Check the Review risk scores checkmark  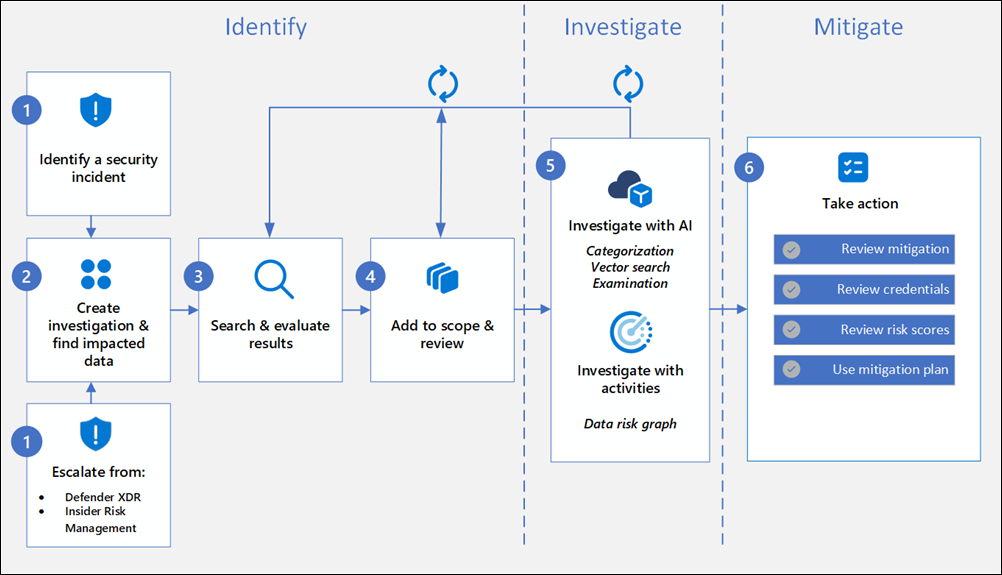pos(791,330)
